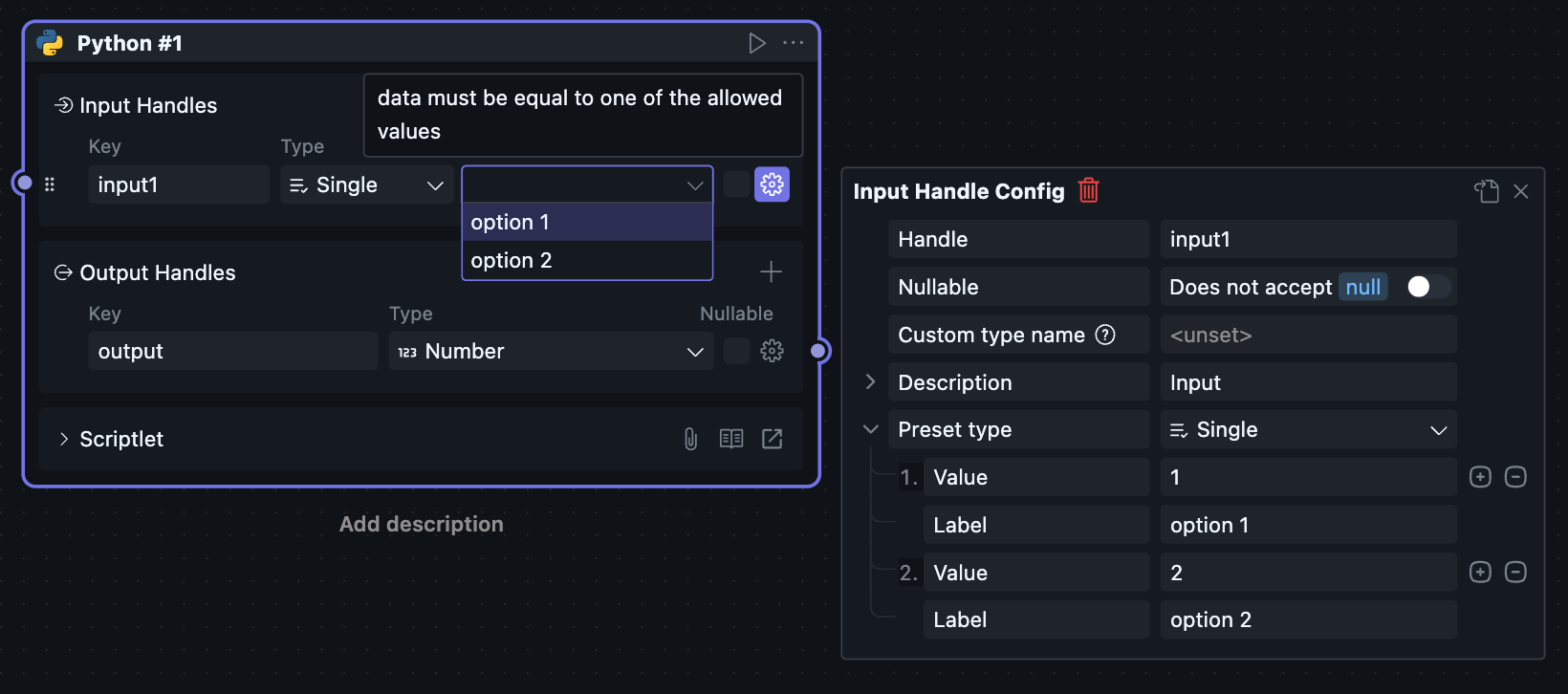
Task: Open Scriptlet in external editor icon
Action: click(772, 439)
